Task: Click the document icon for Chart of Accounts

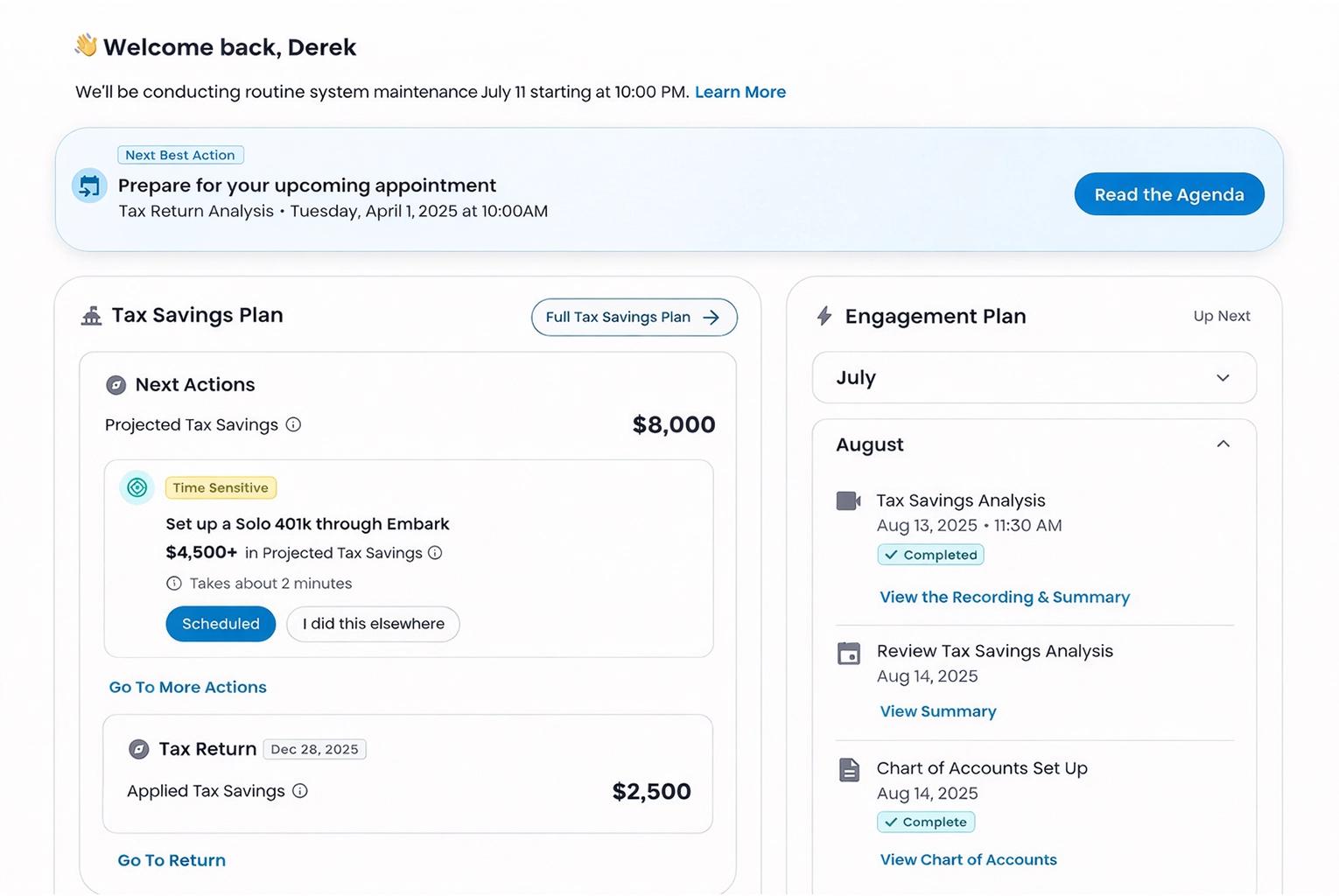Action: (849, 770)
